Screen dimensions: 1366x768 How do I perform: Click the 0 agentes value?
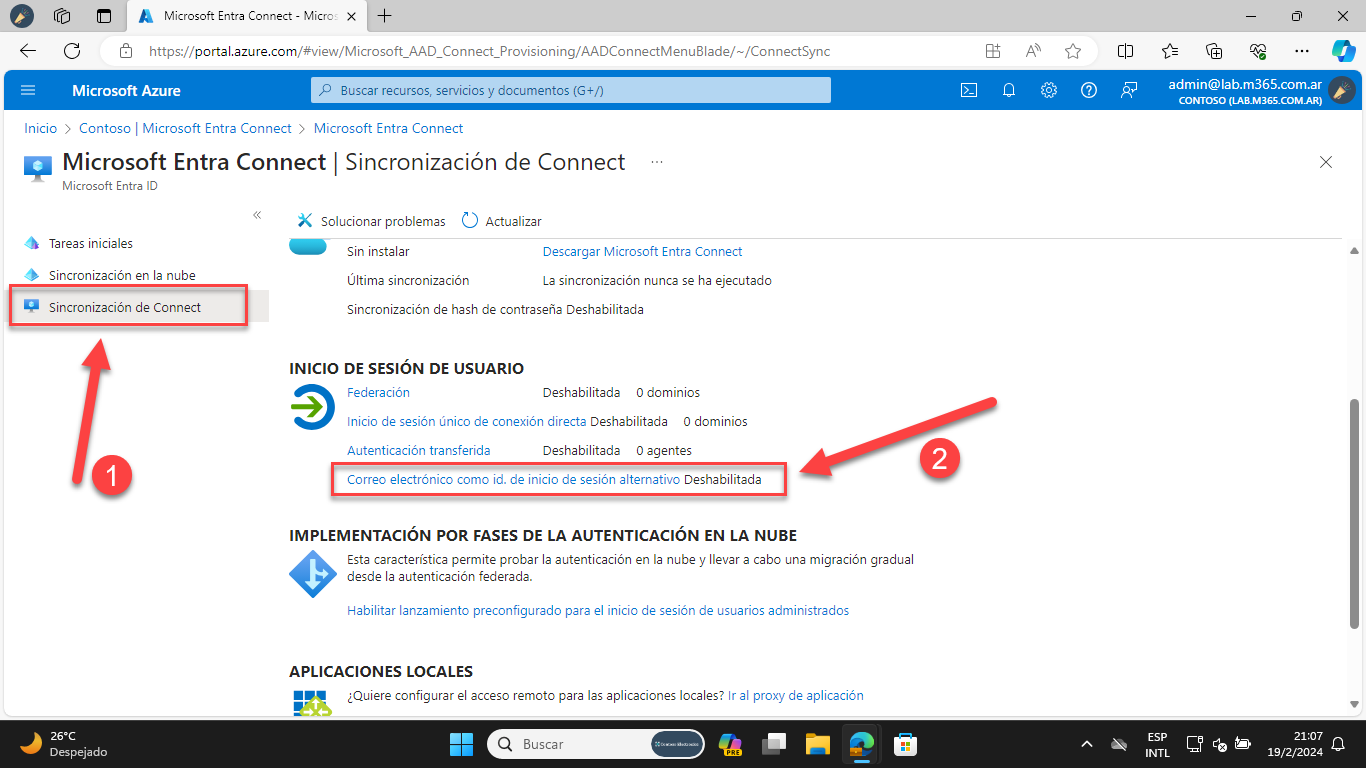pyautogui.click(x=664, y=450)
